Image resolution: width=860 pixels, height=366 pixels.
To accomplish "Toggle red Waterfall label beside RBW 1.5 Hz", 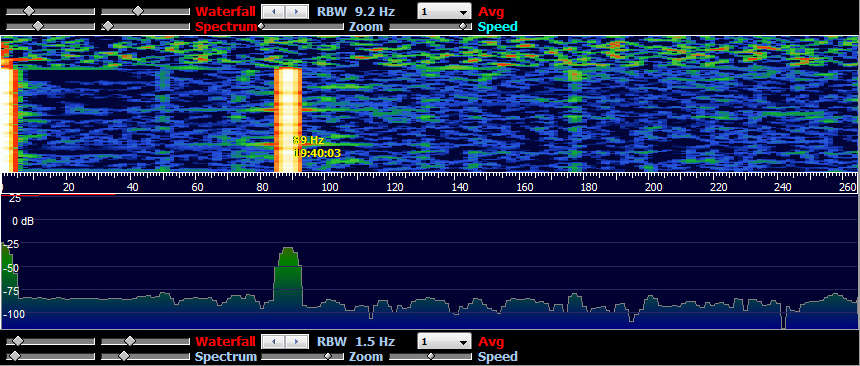I will coord(225,342).
